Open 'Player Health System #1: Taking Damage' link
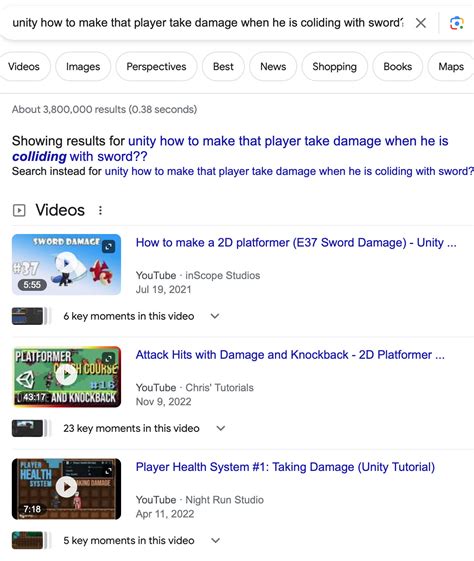474x561 pixels. [285, 467]
